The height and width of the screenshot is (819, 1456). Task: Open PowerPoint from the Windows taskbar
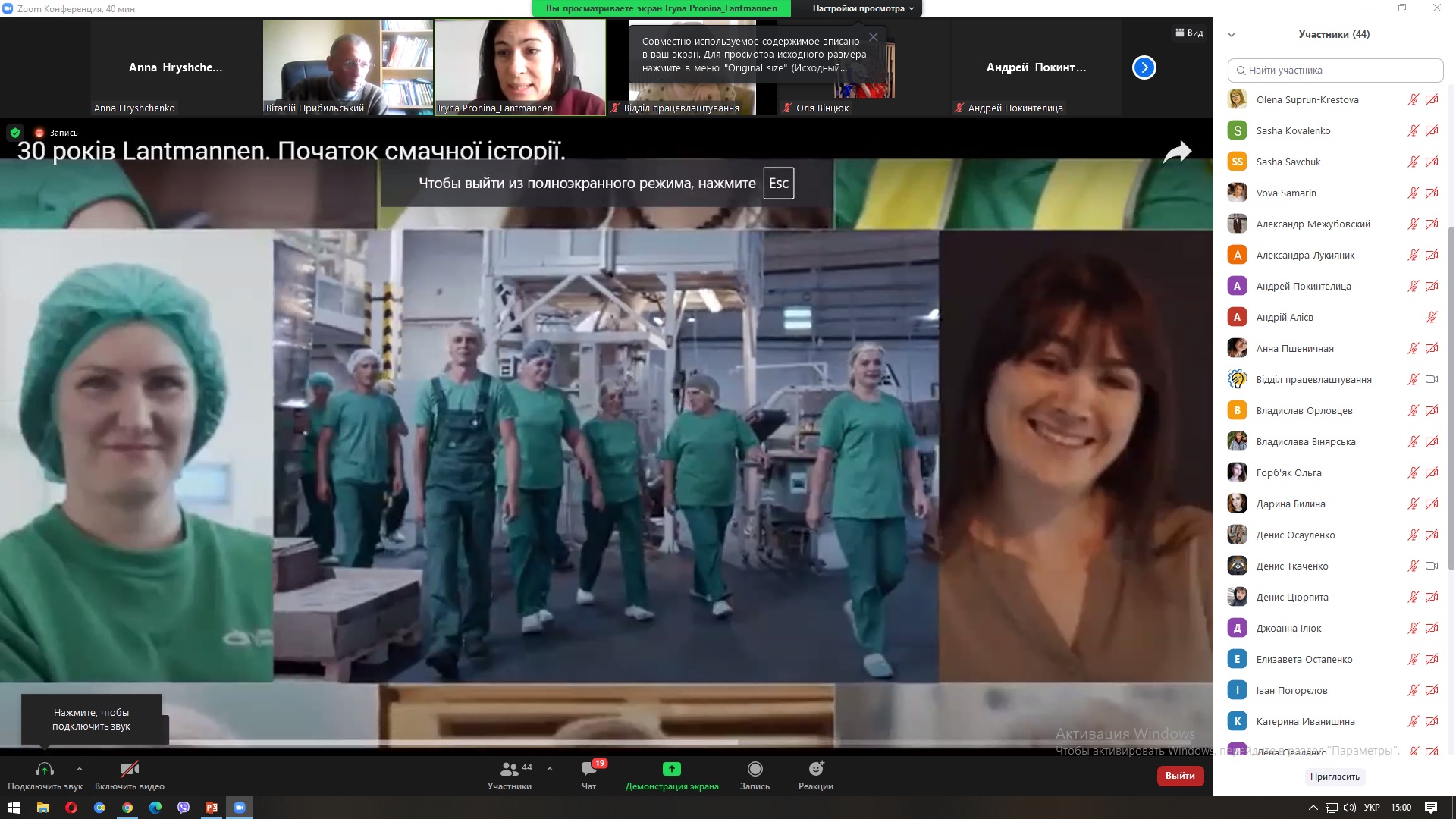tap(212, 808)
